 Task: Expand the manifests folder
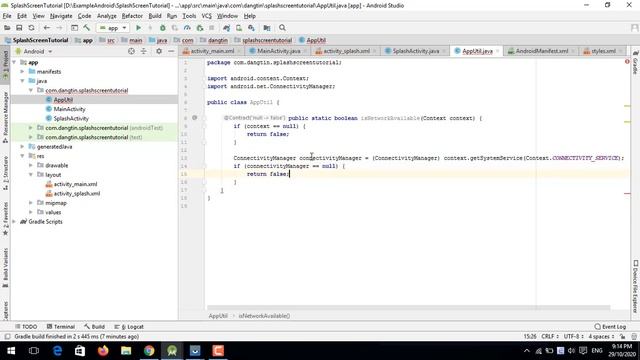pos(22,71)
